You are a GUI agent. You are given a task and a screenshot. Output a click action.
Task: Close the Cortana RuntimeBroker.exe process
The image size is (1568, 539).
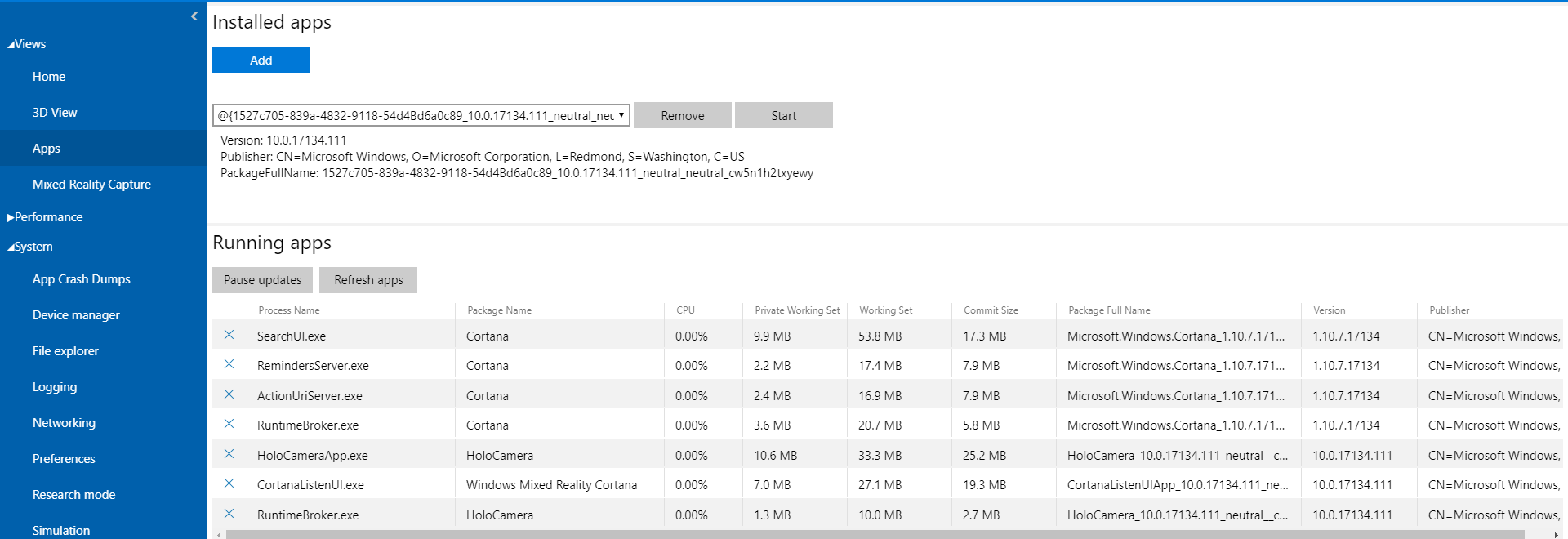coord(229,424)
